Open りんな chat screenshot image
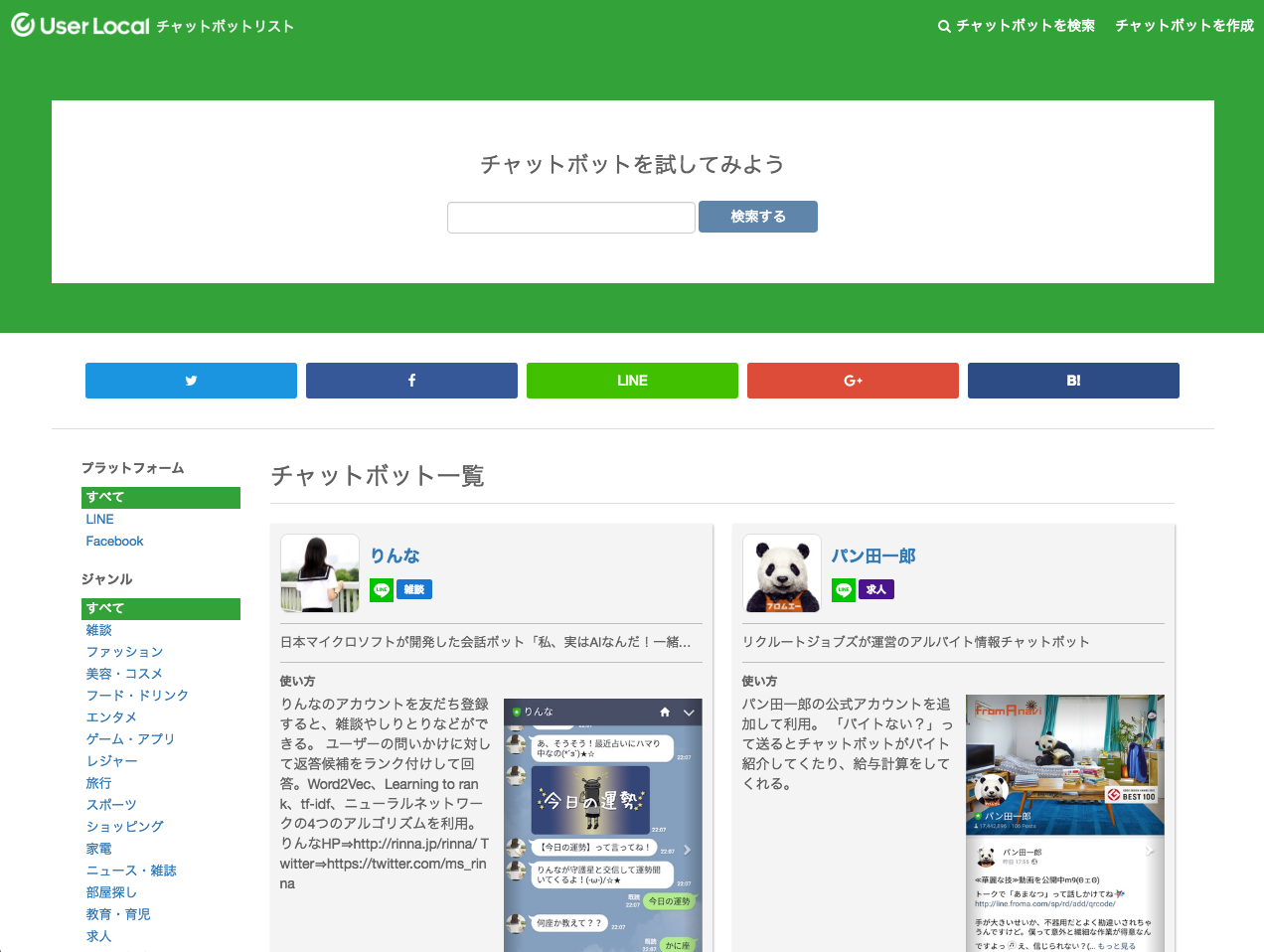Image resolution: width=1264 pixels, height=952 pixels. tap(603, 825)
